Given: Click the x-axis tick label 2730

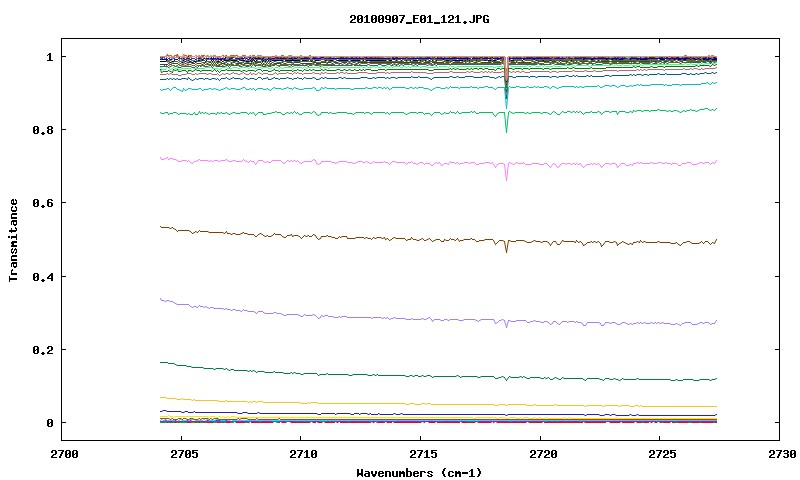Looking at the screenshot, I should tap(782, 454).
